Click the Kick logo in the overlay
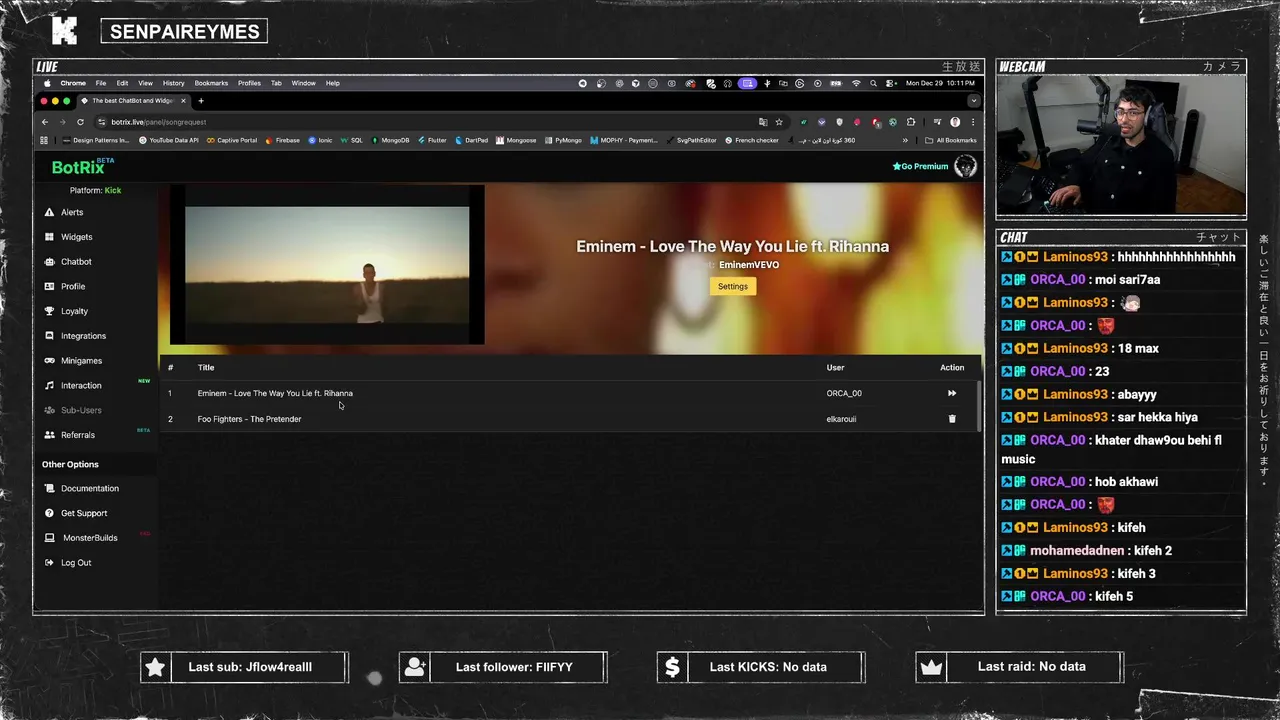 tap(64, 31)
